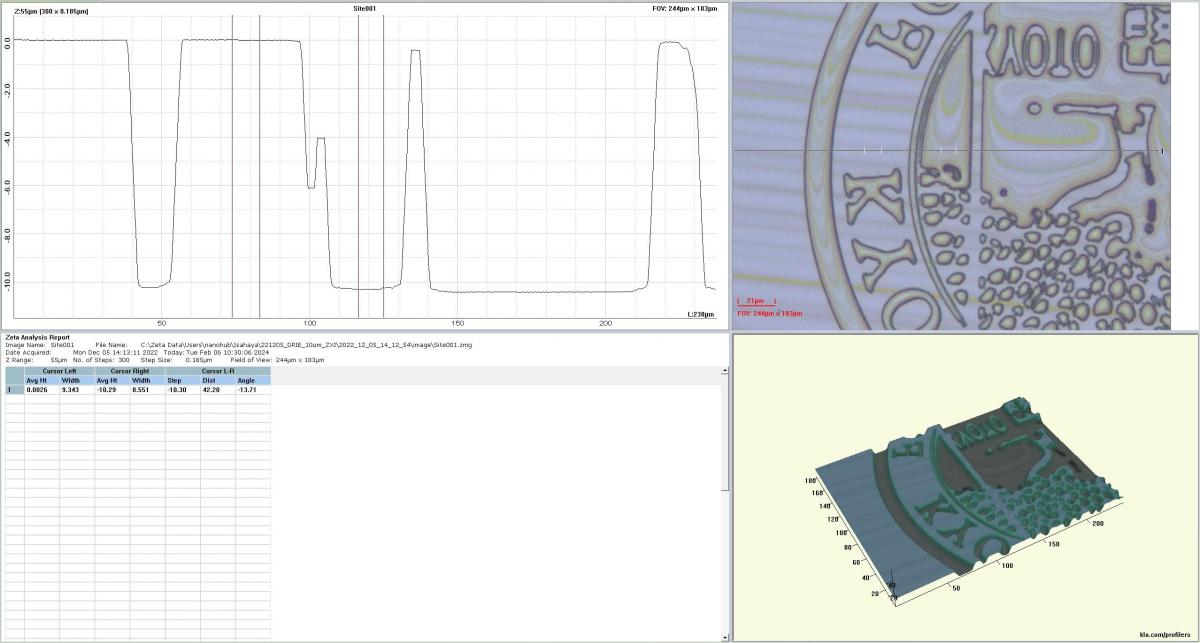Click the Site001.zmg file path text
The height and width of the screenshot is (643, 1200).
[x=307, y=345]
